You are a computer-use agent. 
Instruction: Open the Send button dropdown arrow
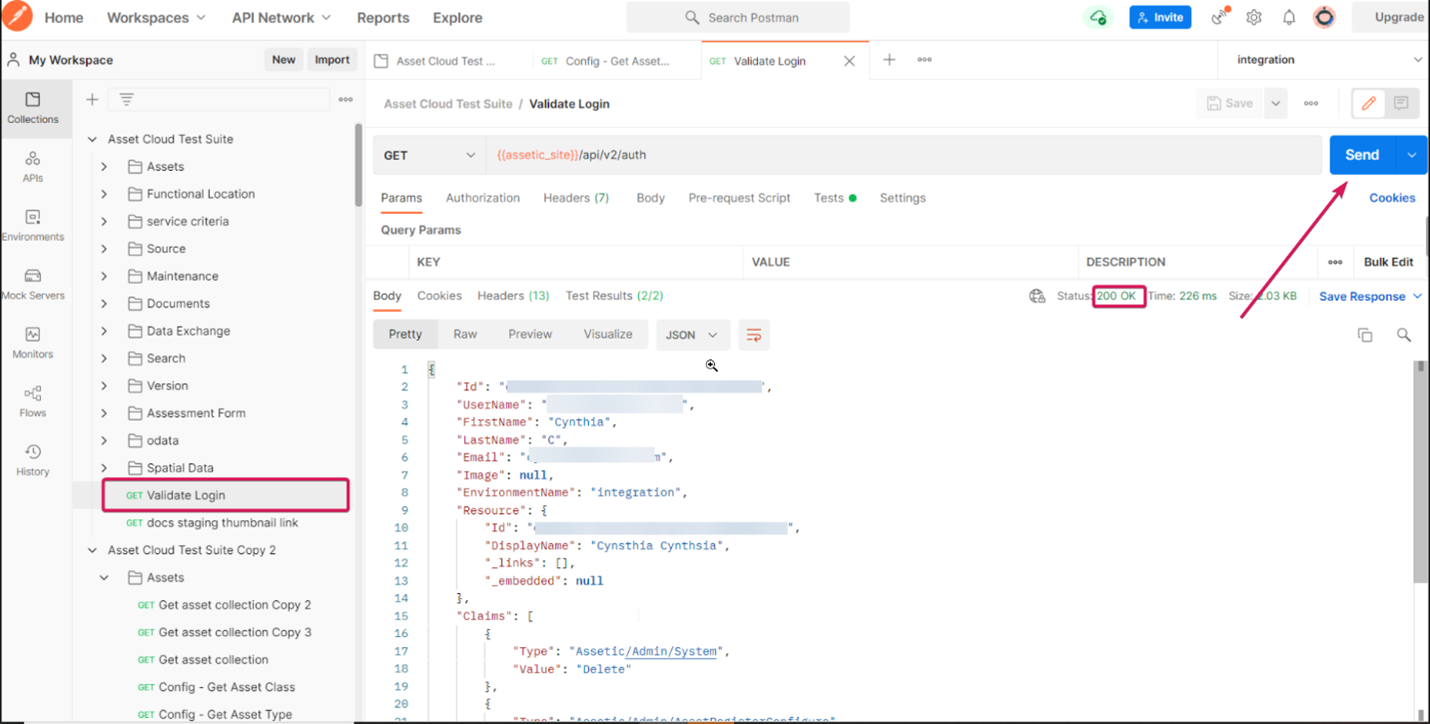[x=1411, y=155]
